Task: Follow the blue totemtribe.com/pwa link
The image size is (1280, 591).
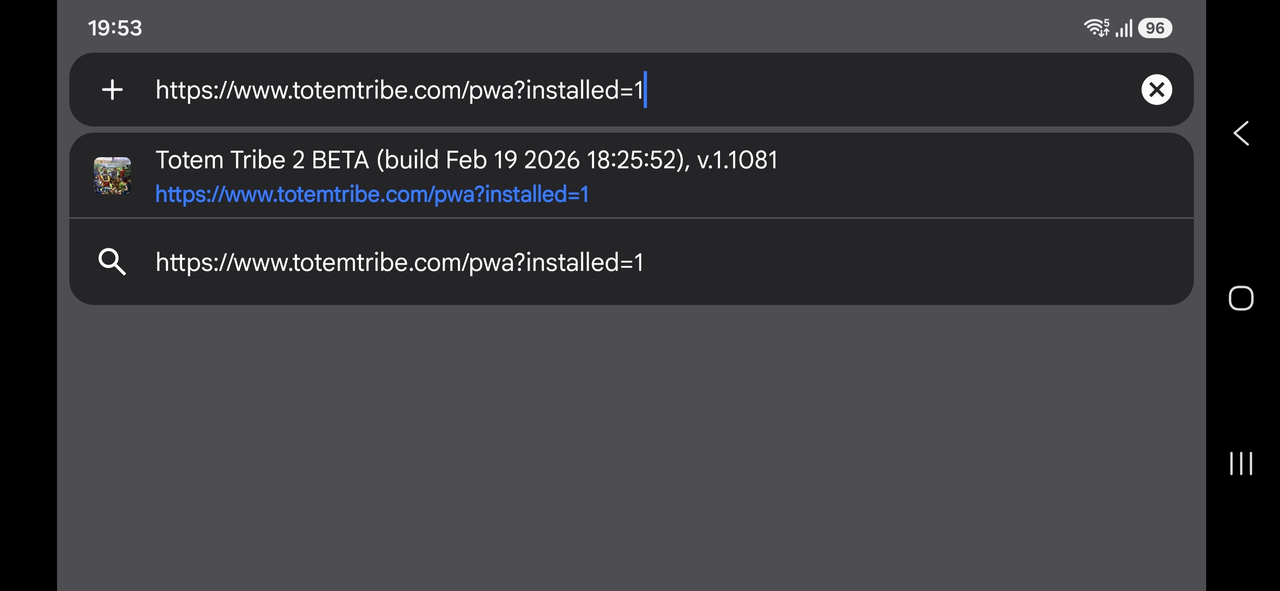Action: (x=372, y=194)
